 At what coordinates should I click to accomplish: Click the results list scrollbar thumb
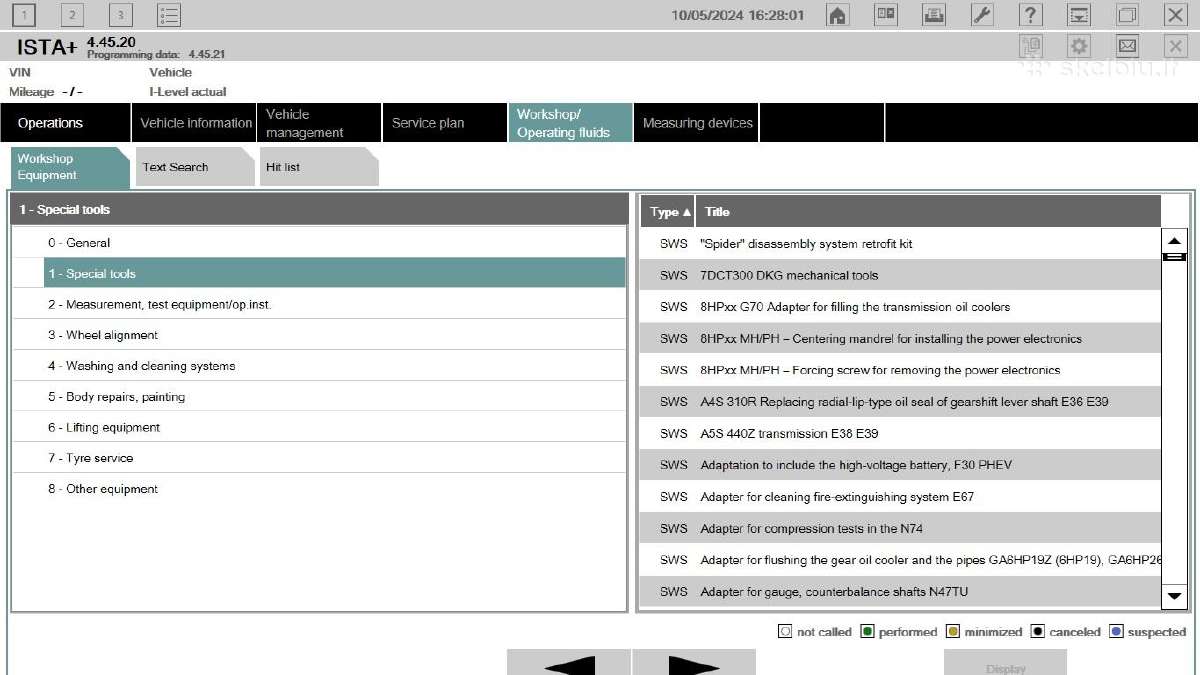[1174, 257]
